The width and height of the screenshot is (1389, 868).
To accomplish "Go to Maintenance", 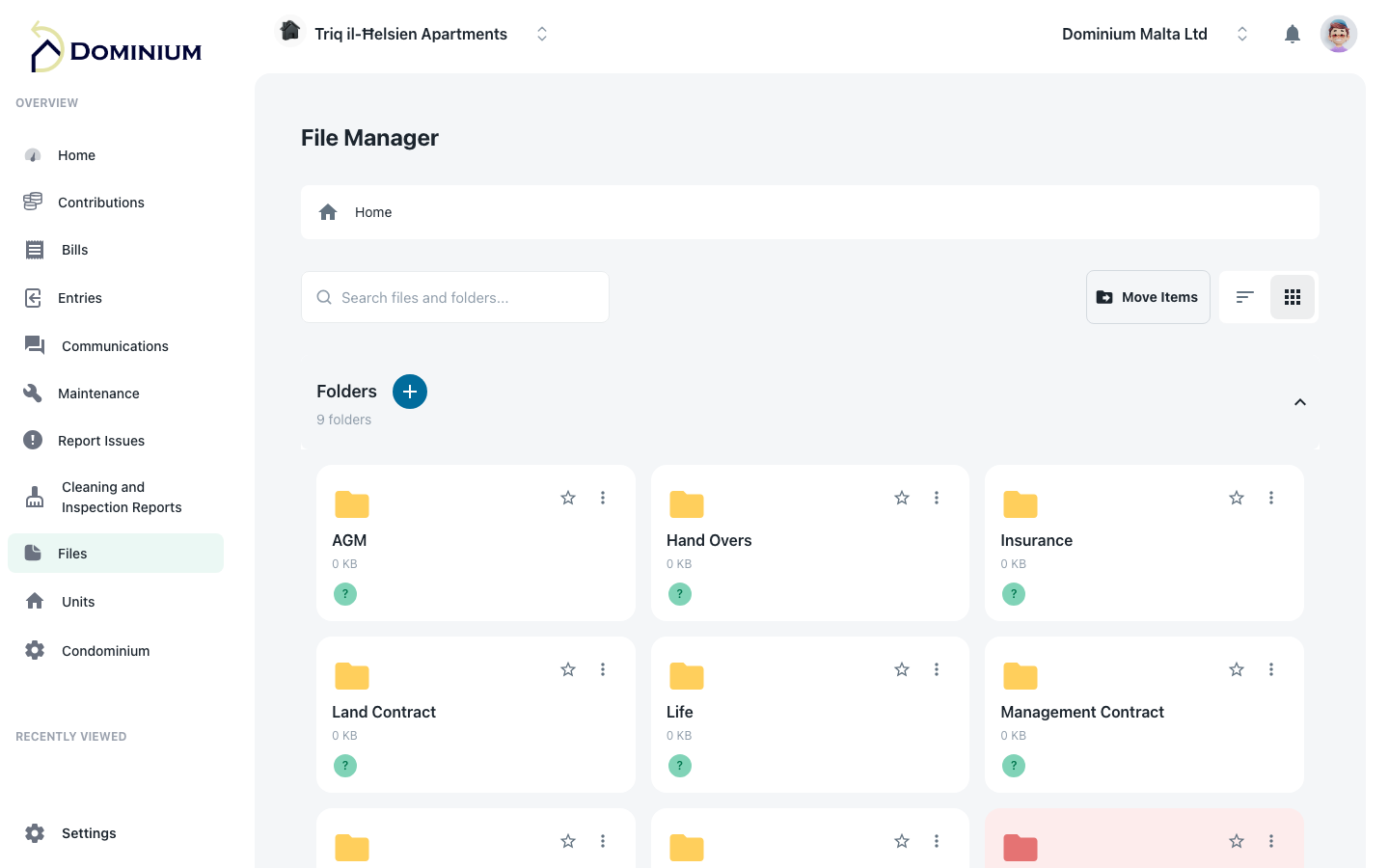I will pos(116,393).
